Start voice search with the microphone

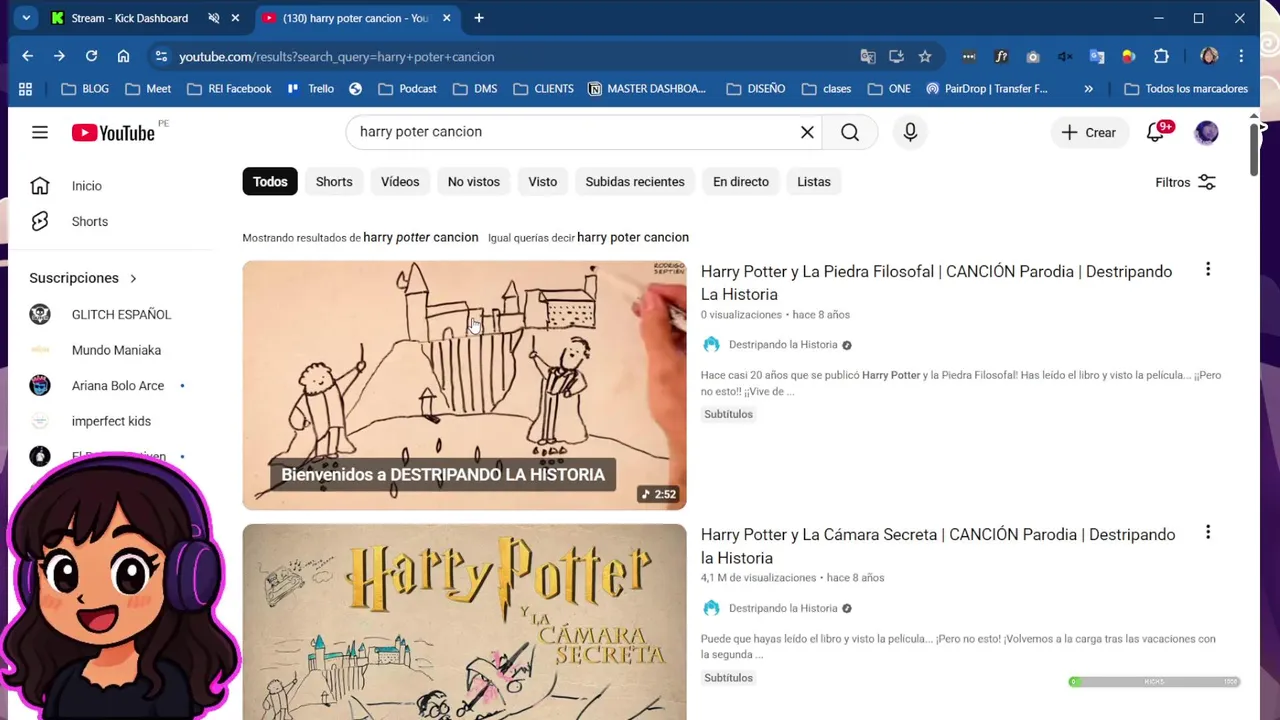(910, 132)
